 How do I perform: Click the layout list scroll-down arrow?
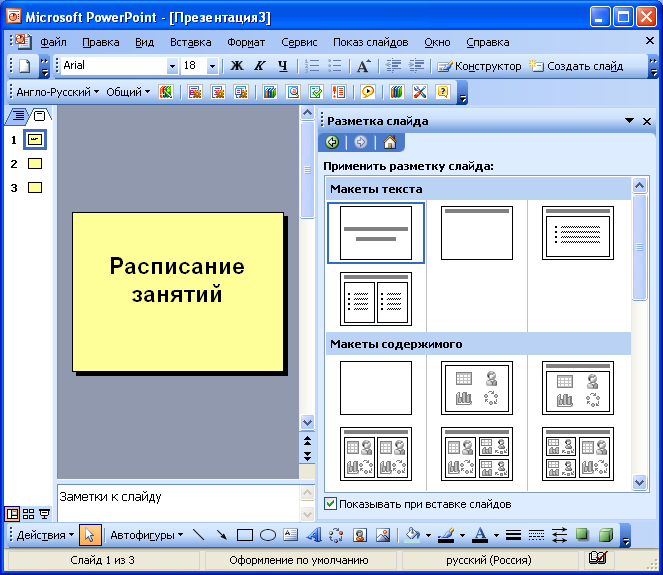[639, 482]
